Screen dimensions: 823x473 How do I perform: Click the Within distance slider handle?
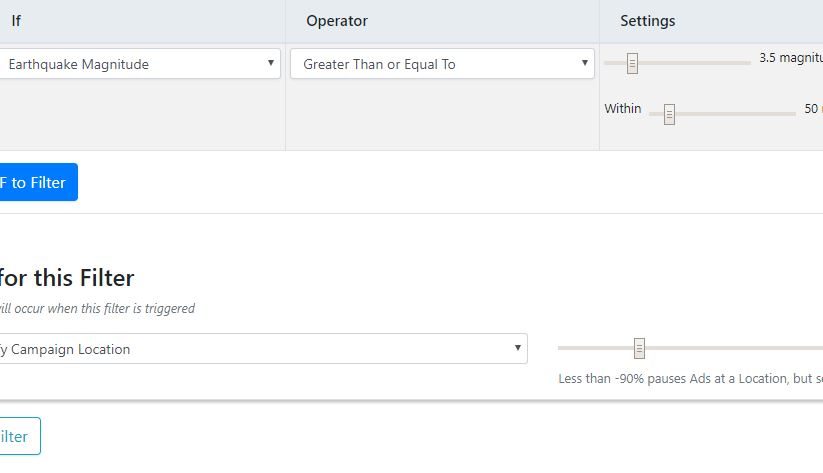(669, 114)
